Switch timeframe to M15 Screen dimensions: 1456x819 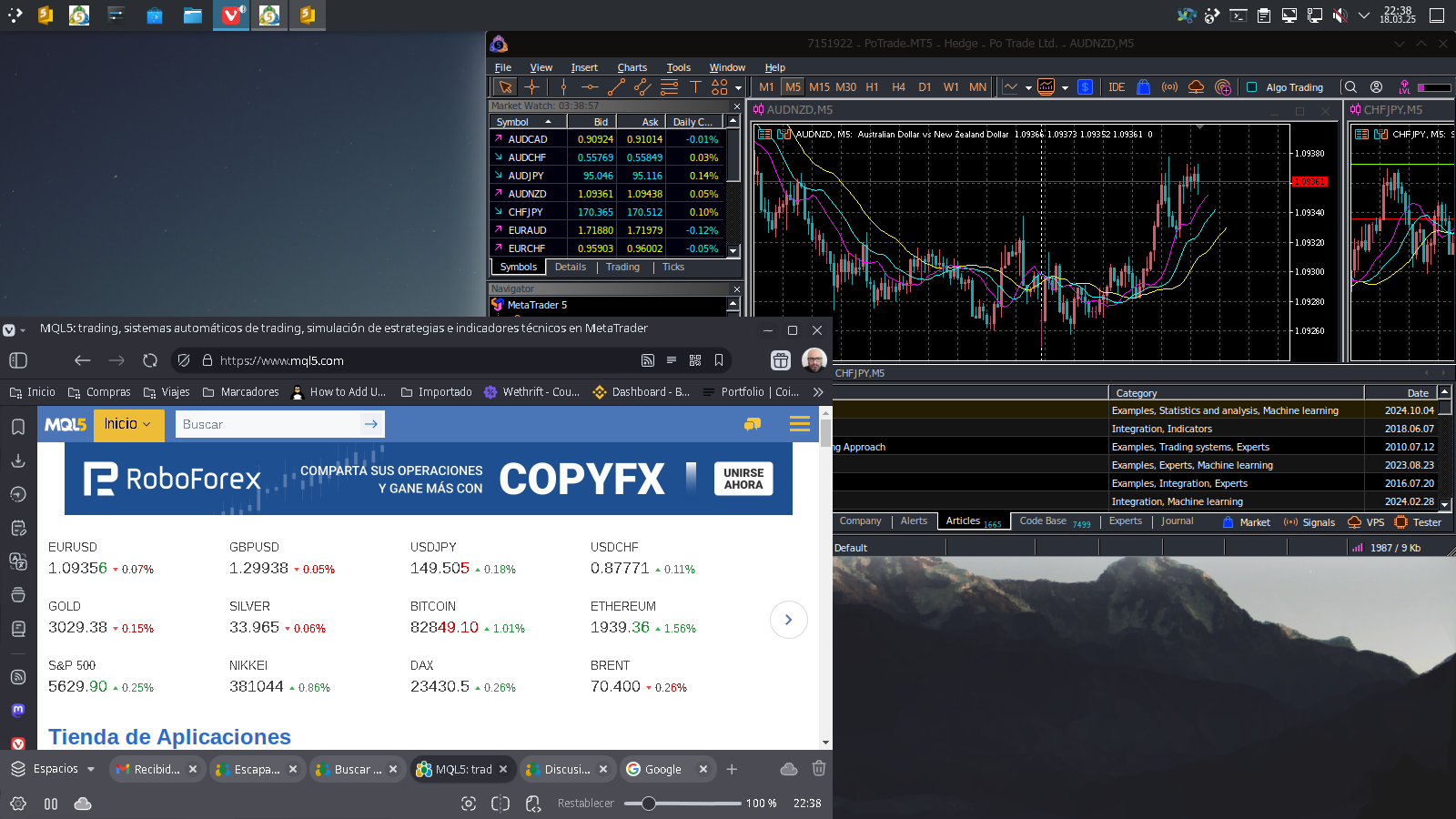819,87
